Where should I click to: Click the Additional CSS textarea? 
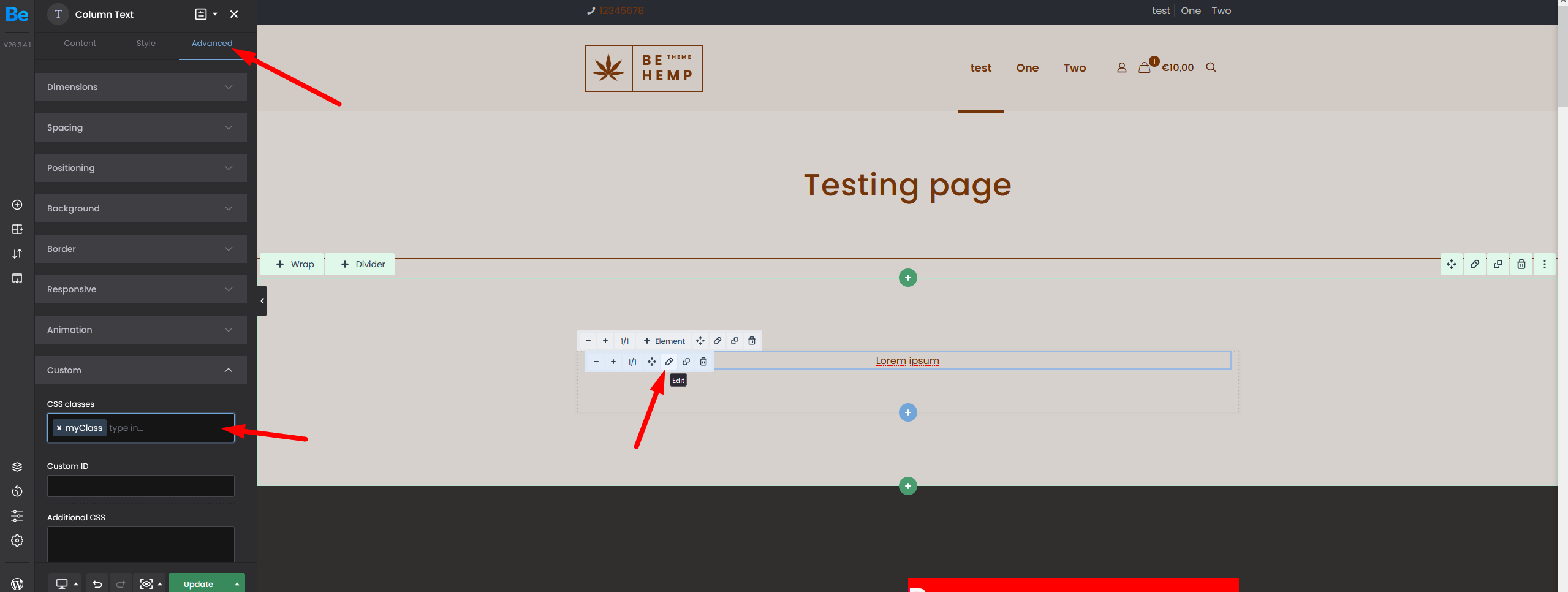pos(141,544)
